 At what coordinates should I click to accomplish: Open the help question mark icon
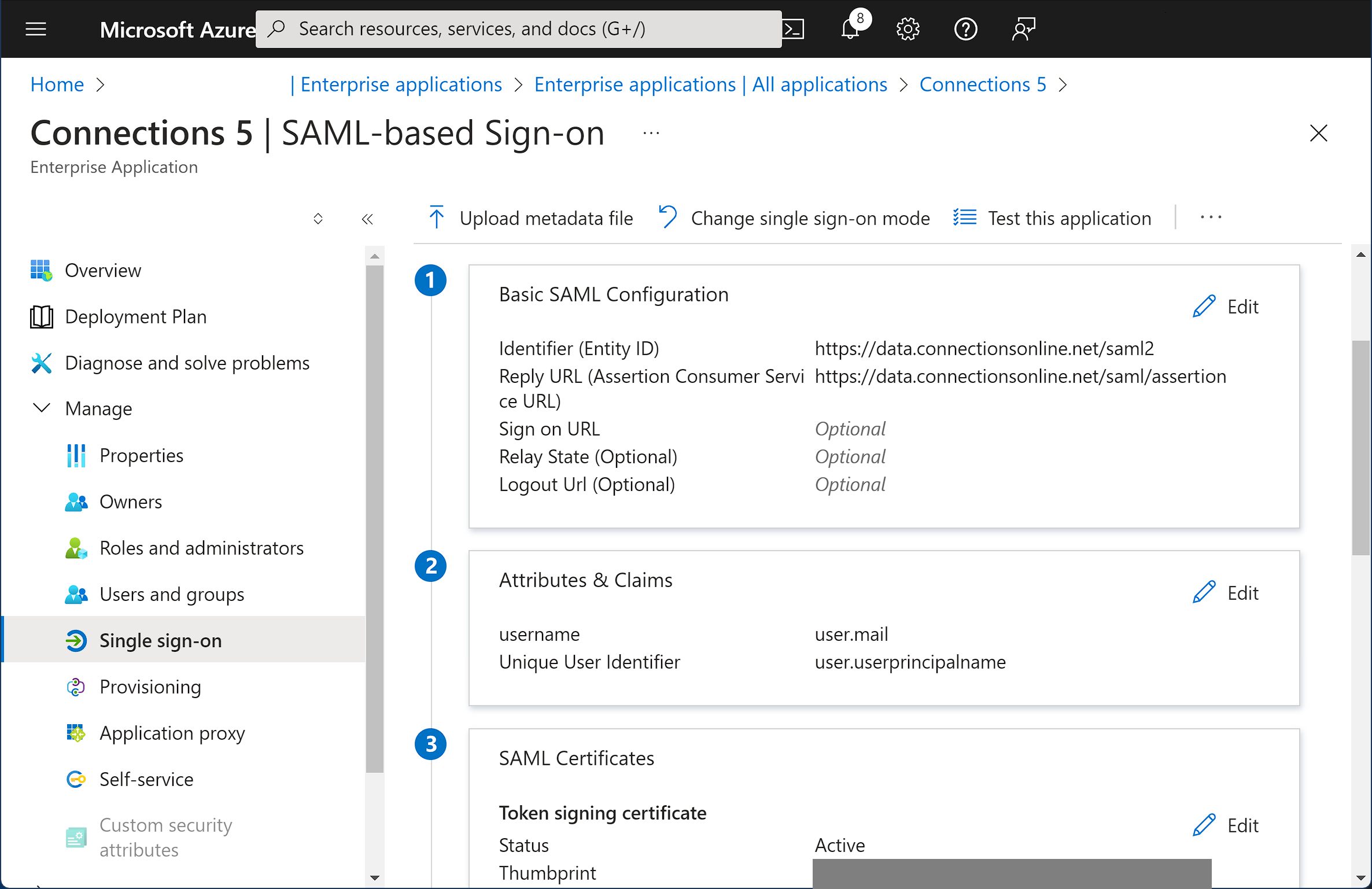click(965, 28)
